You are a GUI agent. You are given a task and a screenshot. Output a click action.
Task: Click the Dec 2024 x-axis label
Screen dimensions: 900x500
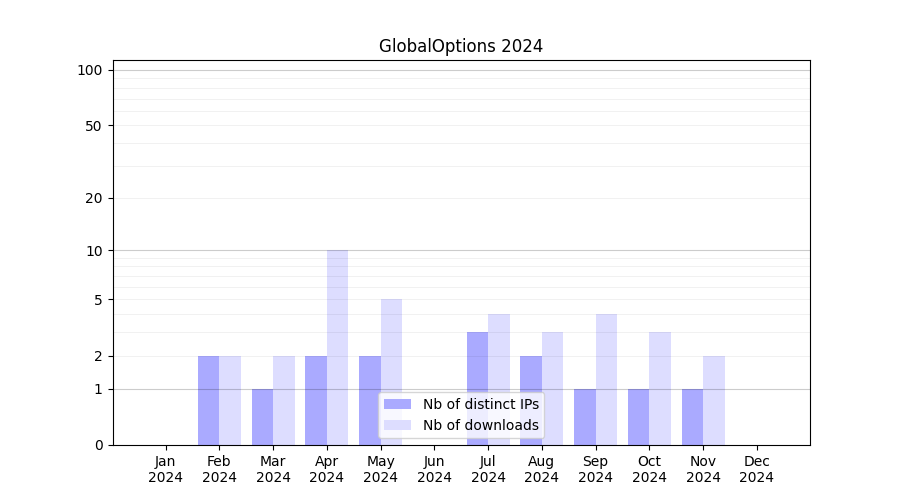[756, 469]
